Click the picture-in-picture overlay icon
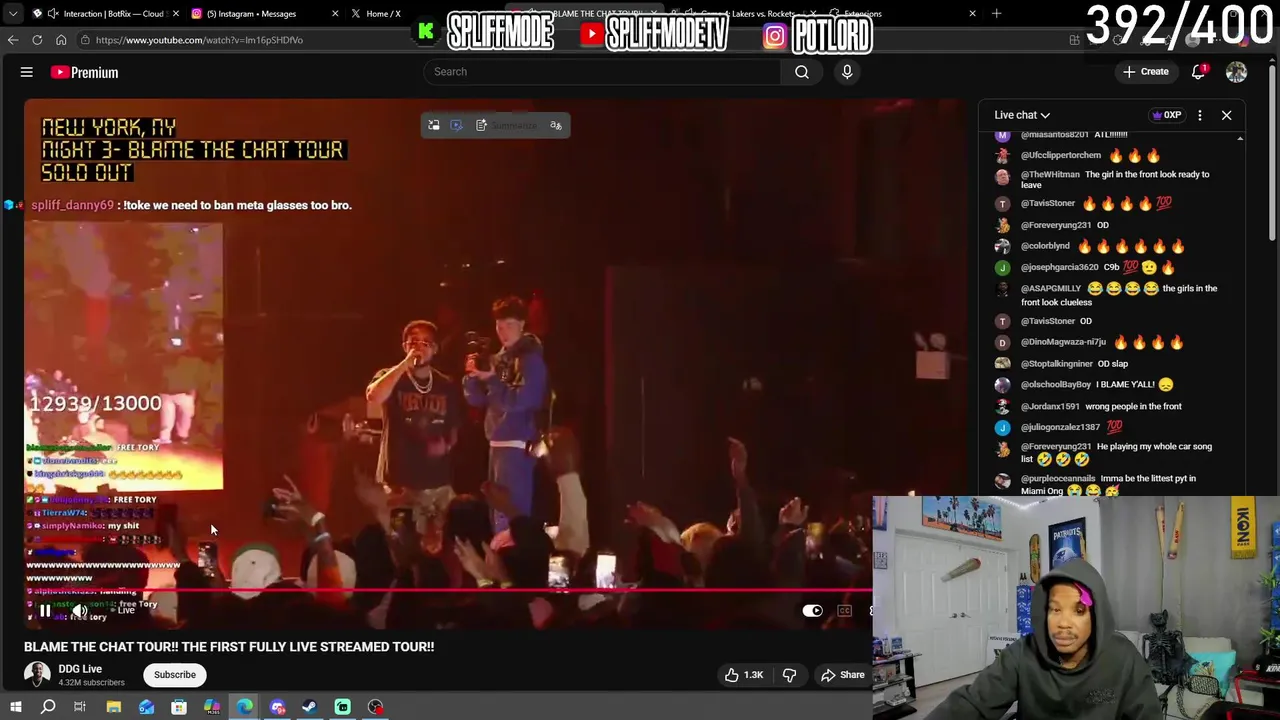Image resolution: width=1280 pixels, height=720 pixels. (434, 125)
